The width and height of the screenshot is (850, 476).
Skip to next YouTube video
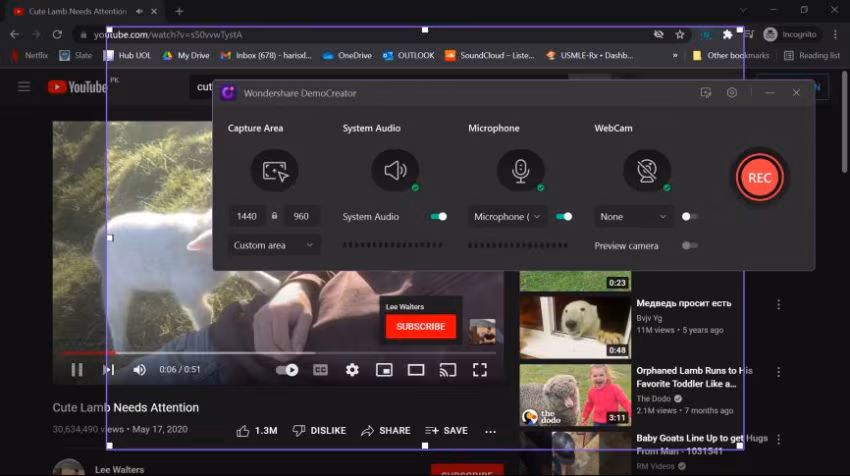[108, 370]
